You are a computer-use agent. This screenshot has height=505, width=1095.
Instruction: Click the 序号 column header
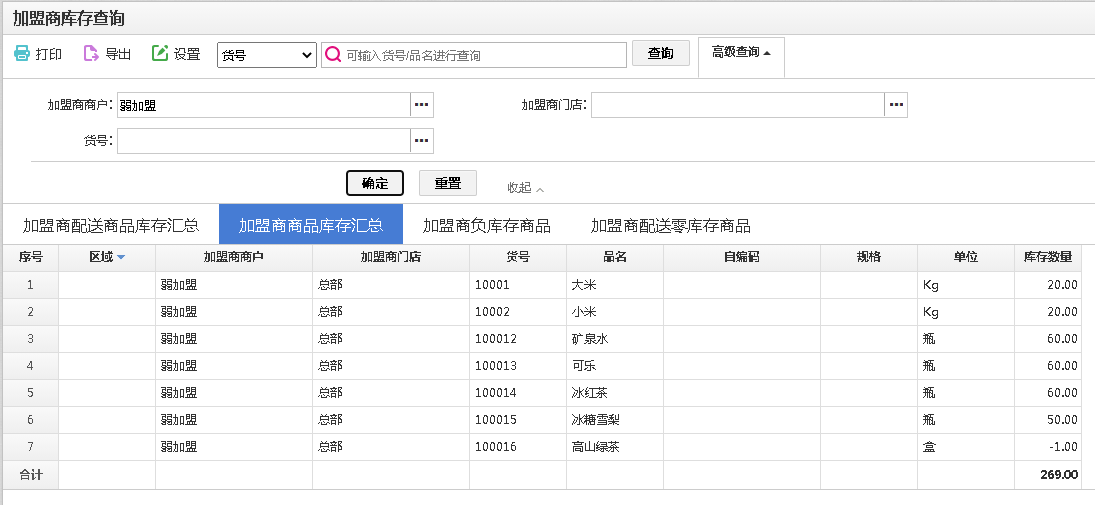(x=31, y=258)
